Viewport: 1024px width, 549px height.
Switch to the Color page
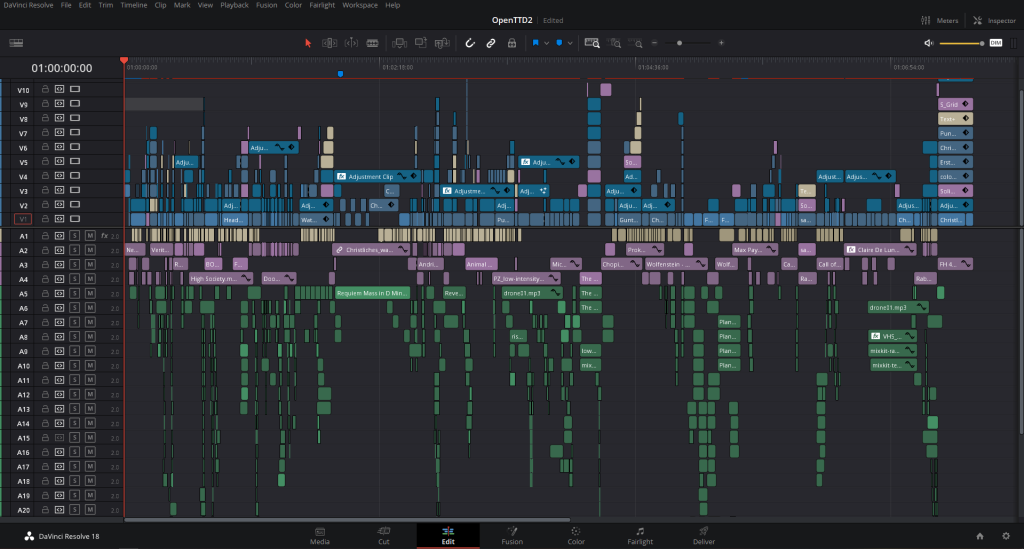coord(576,536)
